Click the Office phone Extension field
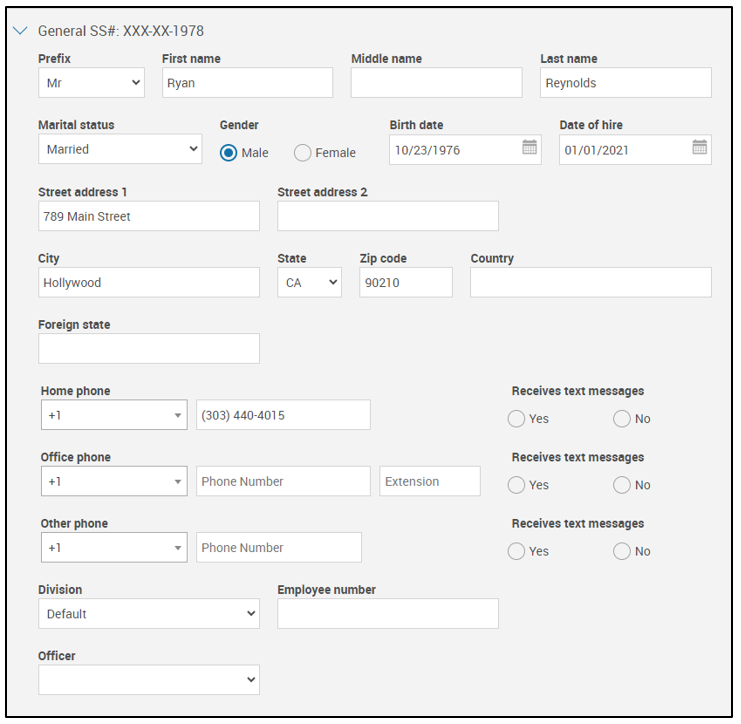Viewport: 741px width, 724px height. [x=430, y=481]
